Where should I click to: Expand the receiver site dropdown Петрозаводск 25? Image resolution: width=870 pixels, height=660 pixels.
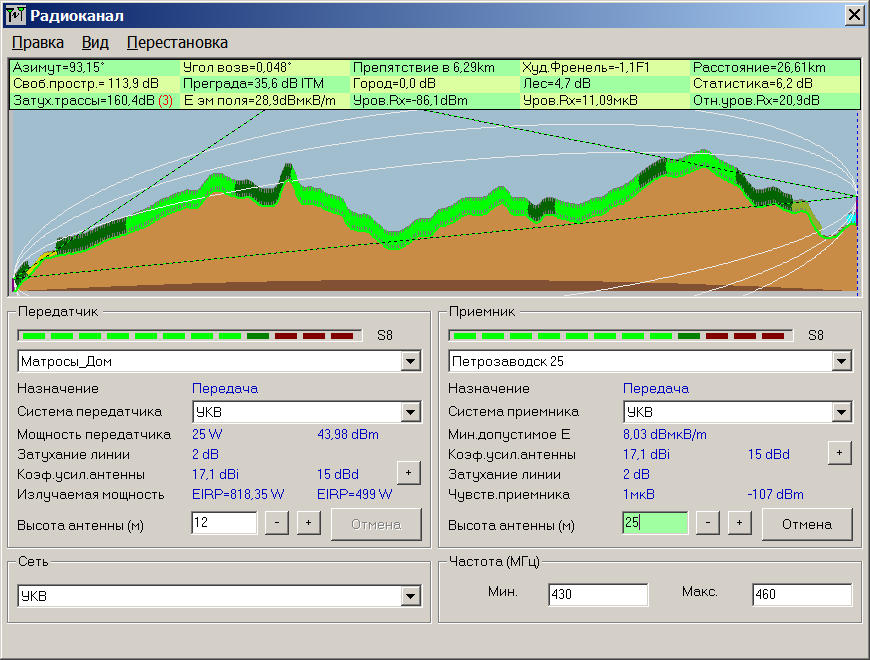tap(842, 361)
